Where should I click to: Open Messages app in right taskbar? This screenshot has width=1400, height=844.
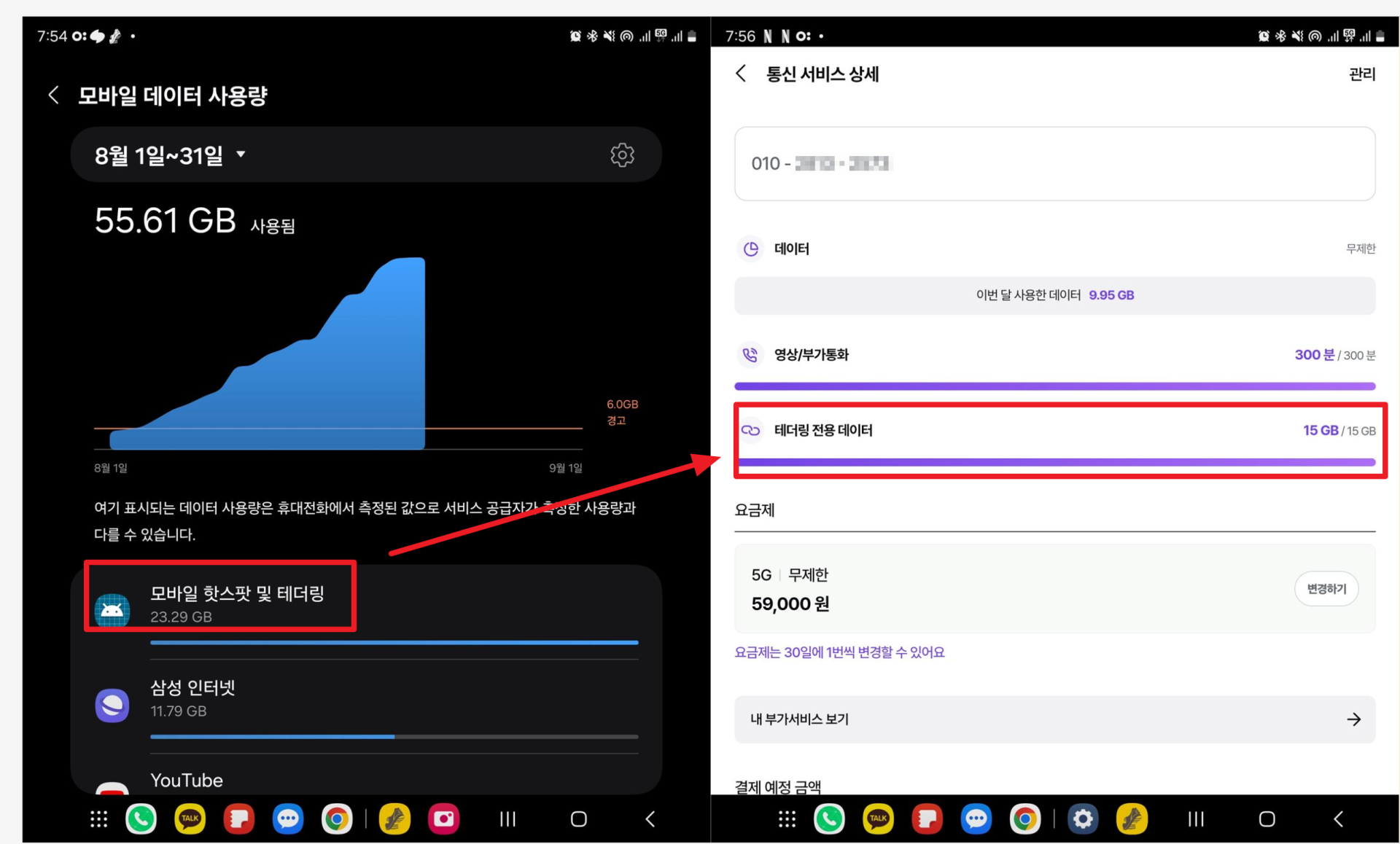tap(976, 819)
